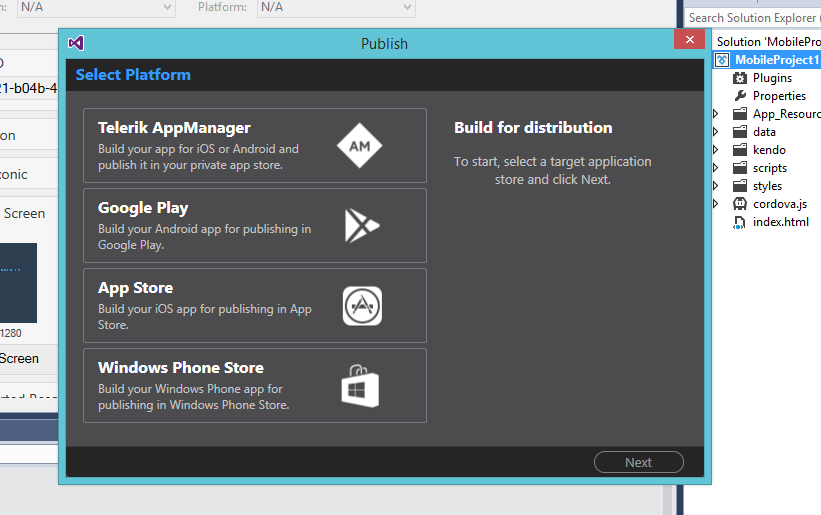
Task: Click the styles folder icon
Action: pyautogui.click(x=740, y=186)
